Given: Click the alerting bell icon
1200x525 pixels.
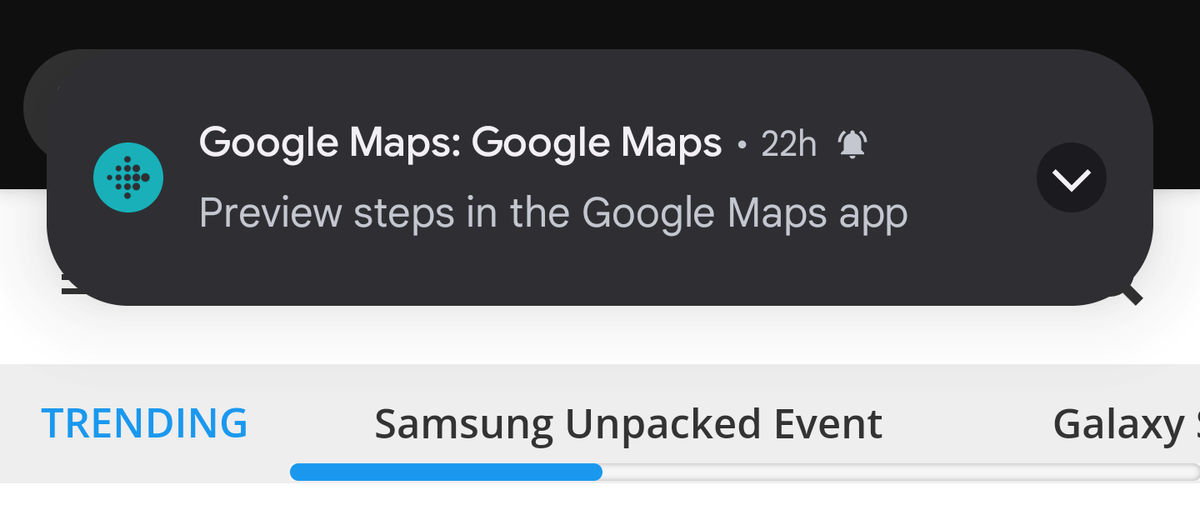Looking at the screenshot, I should pyautogui.click(x=852, y=145).
